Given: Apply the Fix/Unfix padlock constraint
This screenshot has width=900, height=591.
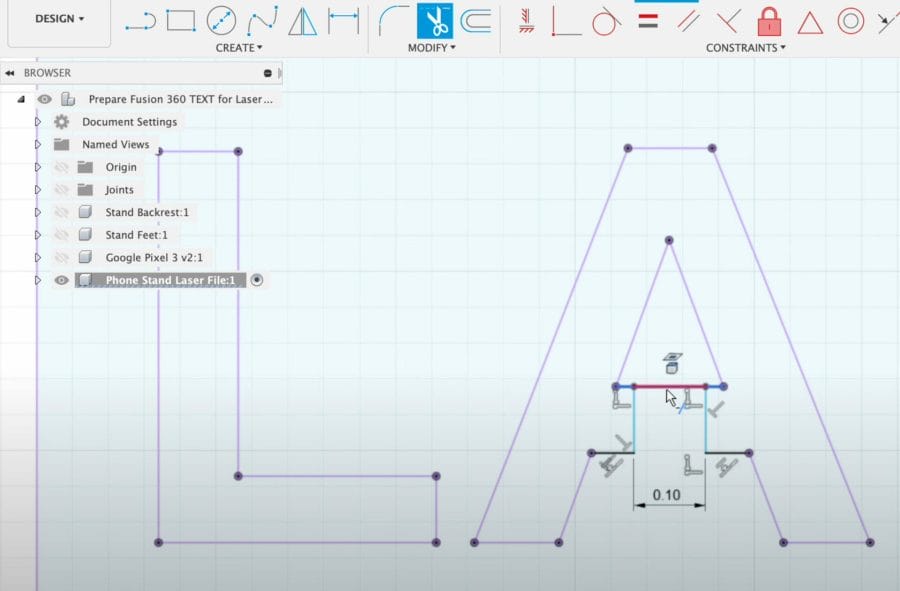Looking at the screenshot, I should coord(768,21).
